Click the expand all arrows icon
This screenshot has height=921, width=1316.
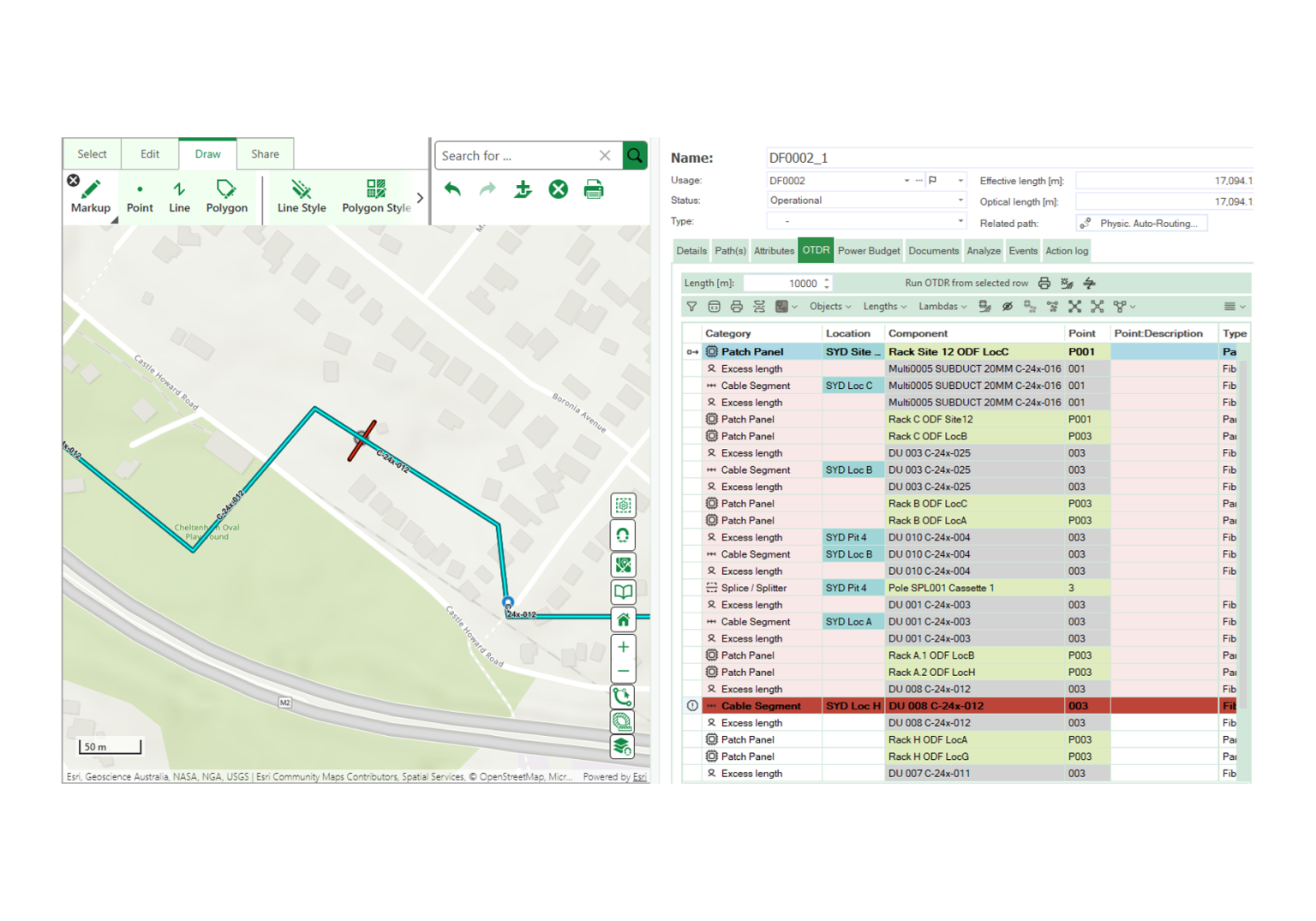click(x=1074, y=307)
